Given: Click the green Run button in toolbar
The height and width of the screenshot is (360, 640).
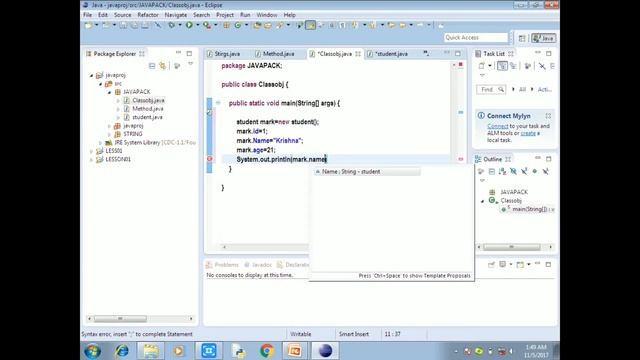Looking at the screenshot, I should pos(189,25).
